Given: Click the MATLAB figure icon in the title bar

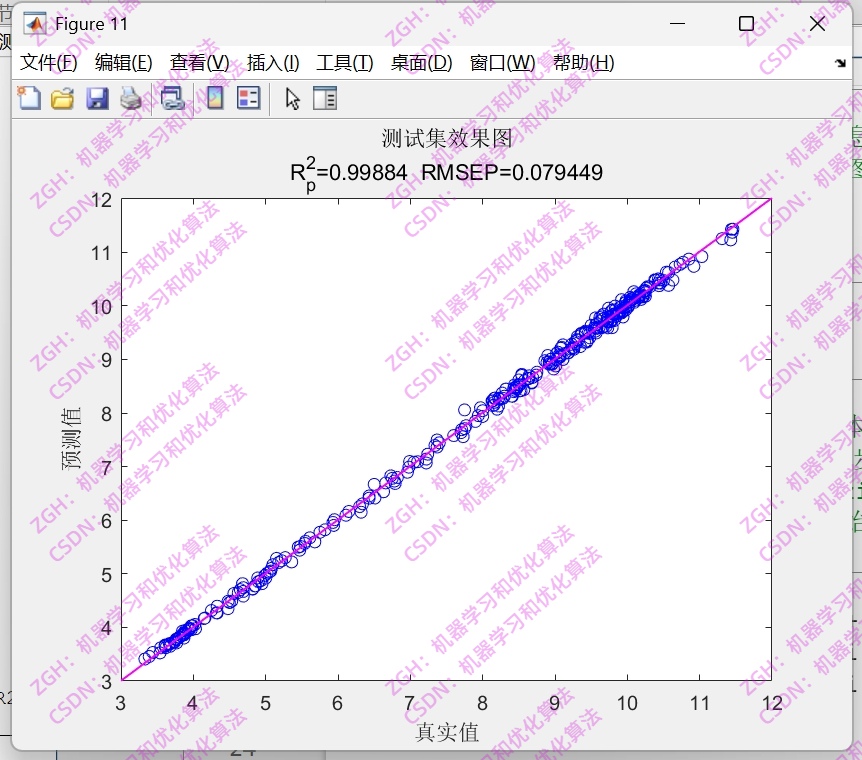Looking at the screenshot, I should point(35,22).
